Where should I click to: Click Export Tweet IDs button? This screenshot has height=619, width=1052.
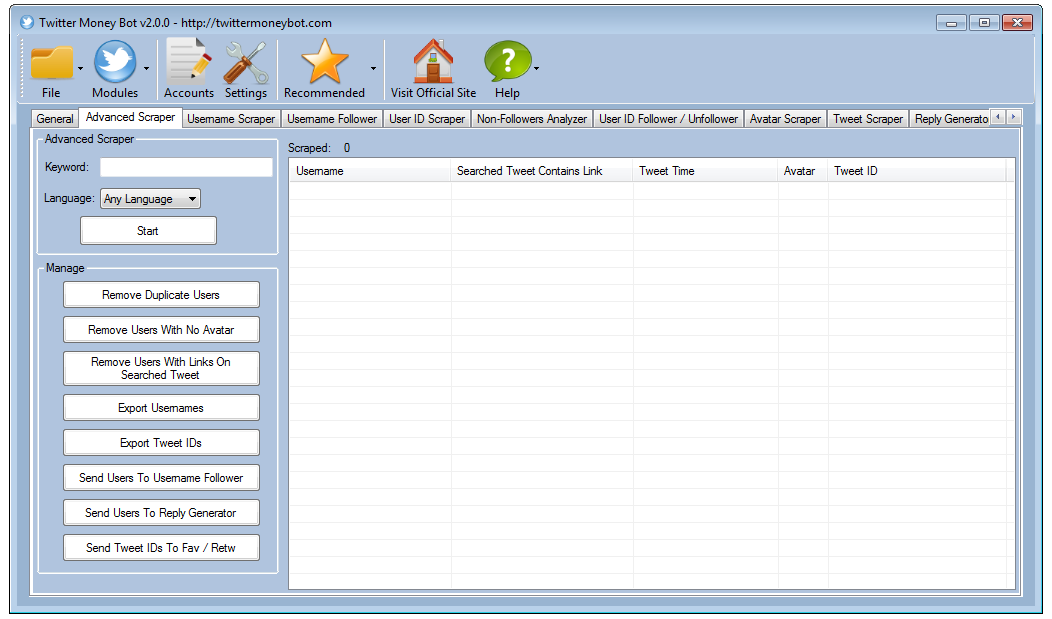click(x=161, y=443)
